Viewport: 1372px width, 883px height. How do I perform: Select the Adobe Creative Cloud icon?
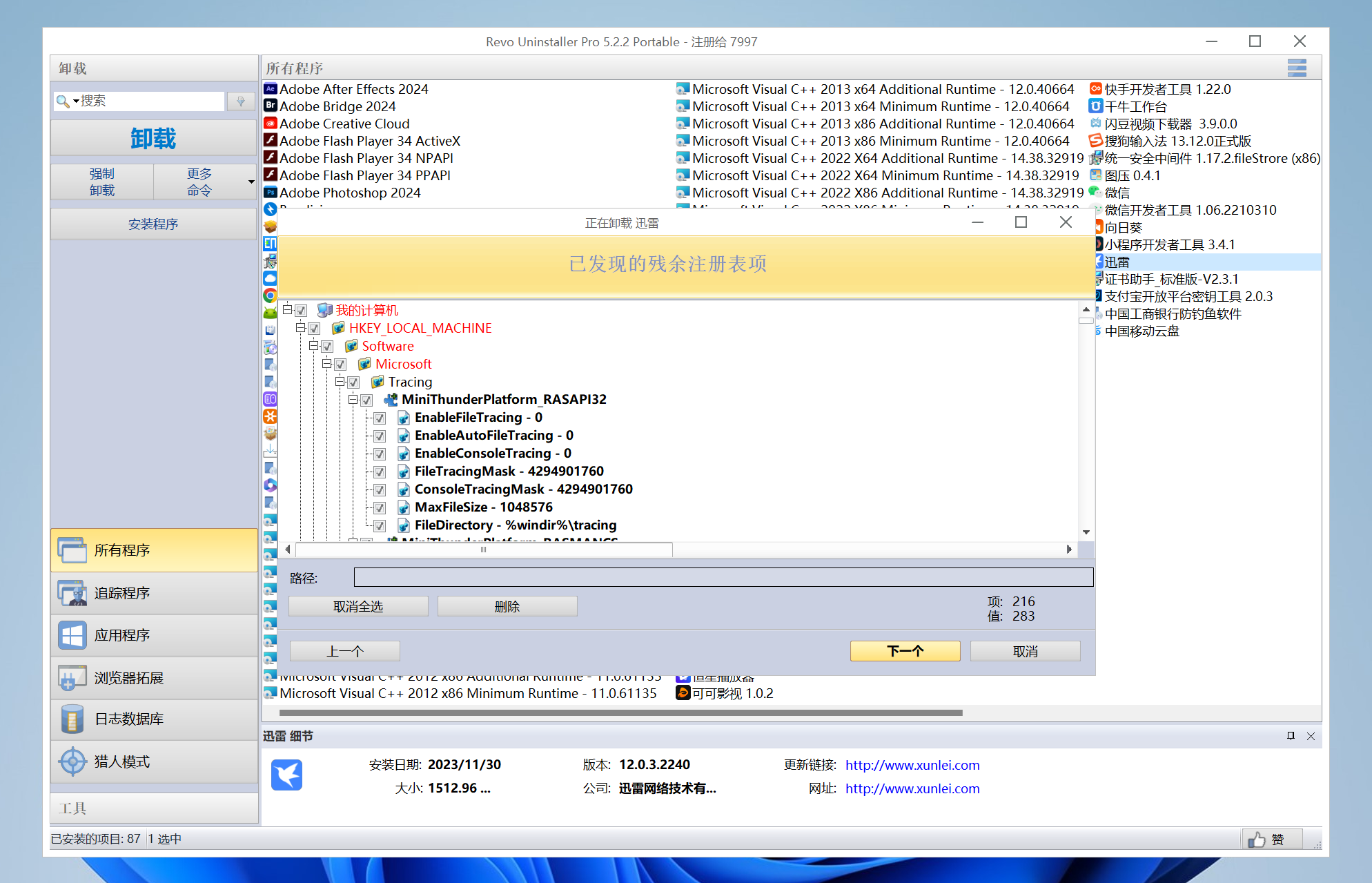tap(271, 124)
